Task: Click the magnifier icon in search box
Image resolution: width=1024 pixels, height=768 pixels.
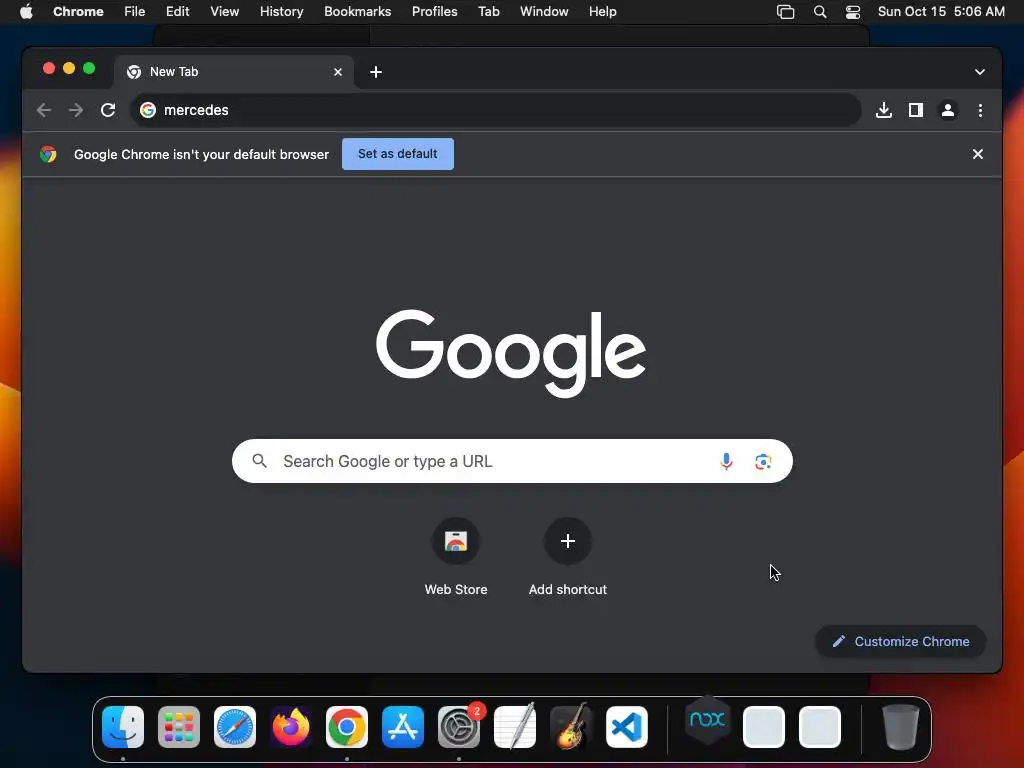Action: point(259,461)
